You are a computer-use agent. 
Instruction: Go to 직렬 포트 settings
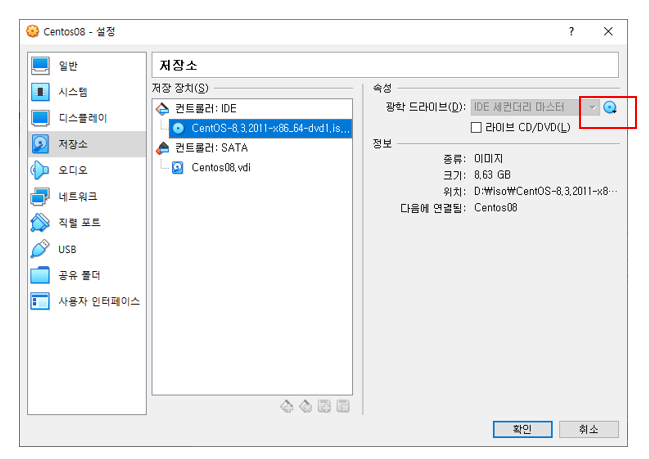coord(87,223)
